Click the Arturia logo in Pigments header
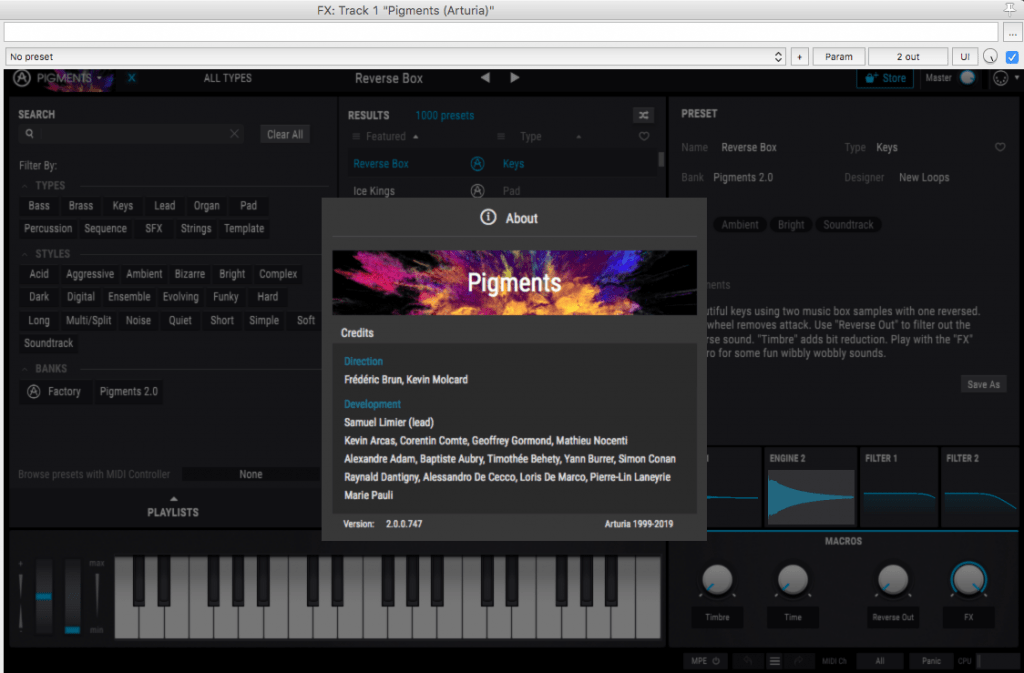The height and width of the screenshot is (673, 1024). point(22,78)
